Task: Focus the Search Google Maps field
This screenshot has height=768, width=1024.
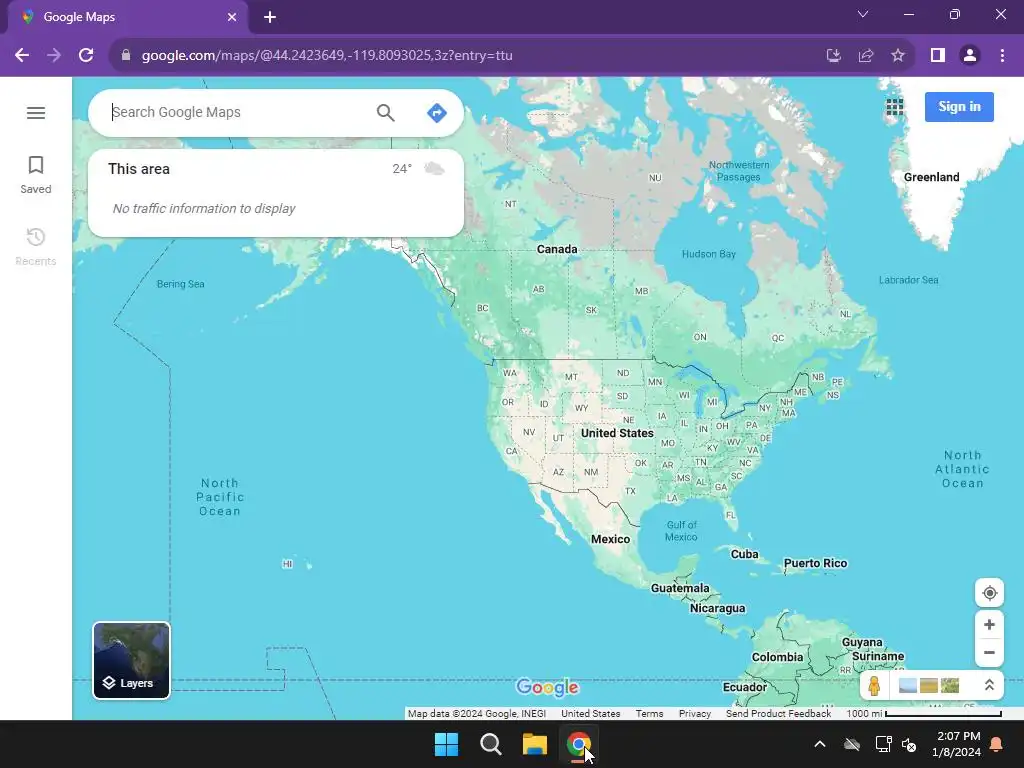Action: (238, 112)
